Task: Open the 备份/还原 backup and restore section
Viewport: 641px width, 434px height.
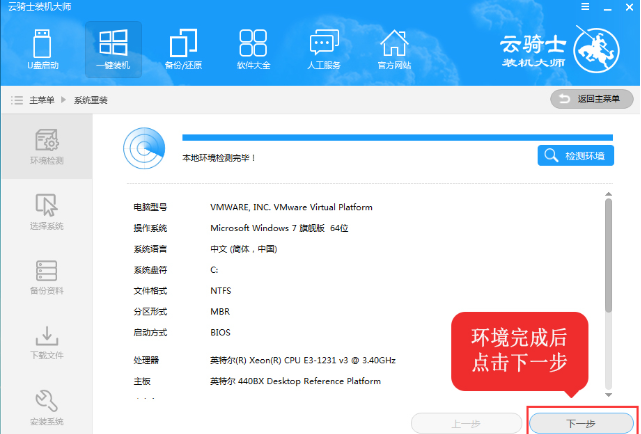Action: click(x=184, y=48)
